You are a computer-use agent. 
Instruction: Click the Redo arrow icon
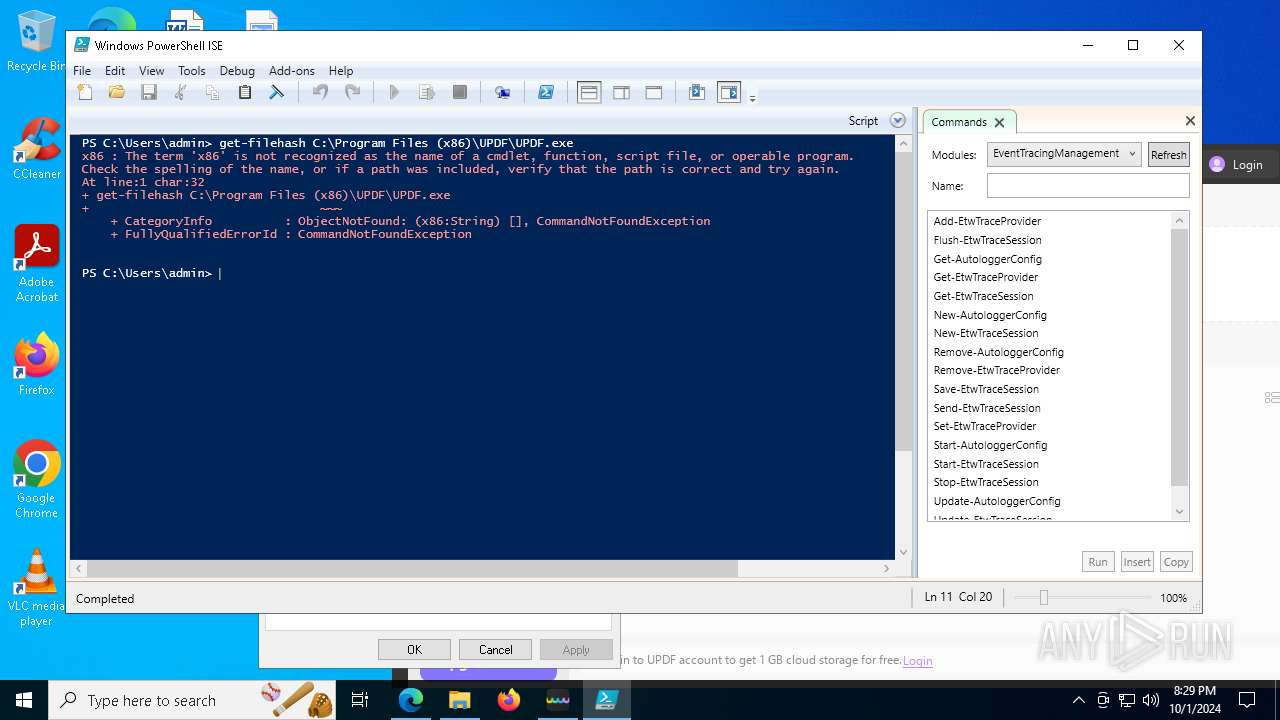[x=352, y=92]
